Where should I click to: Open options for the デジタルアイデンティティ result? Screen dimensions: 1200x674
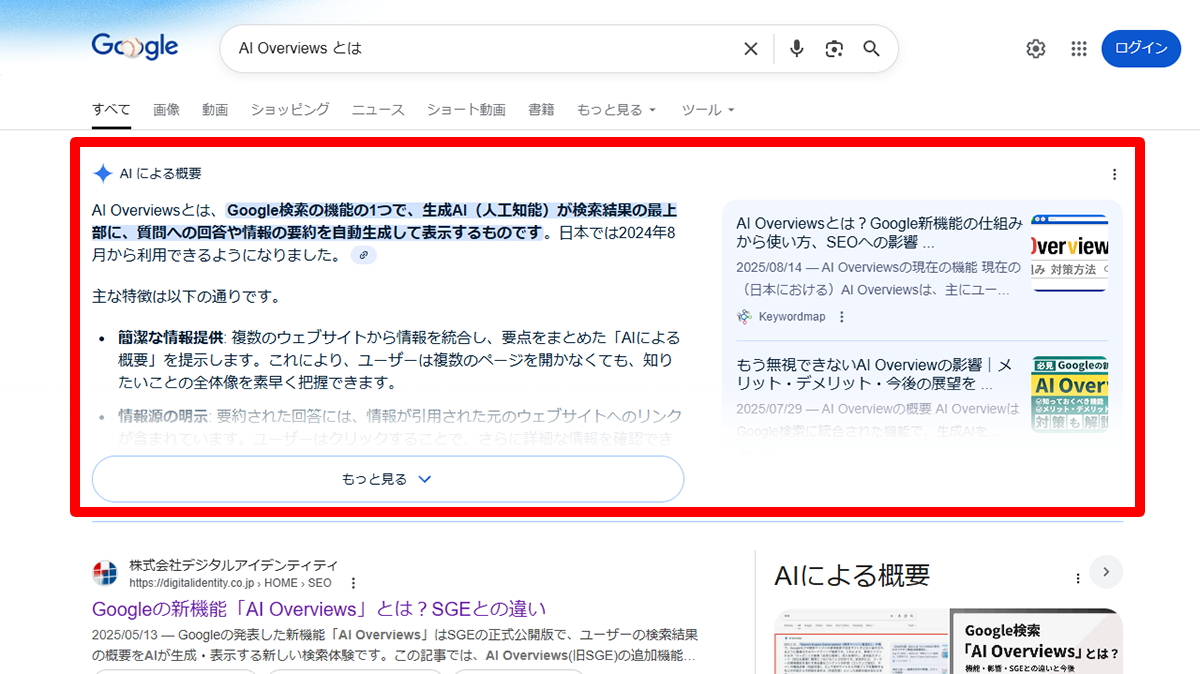(x=353, y=581)
